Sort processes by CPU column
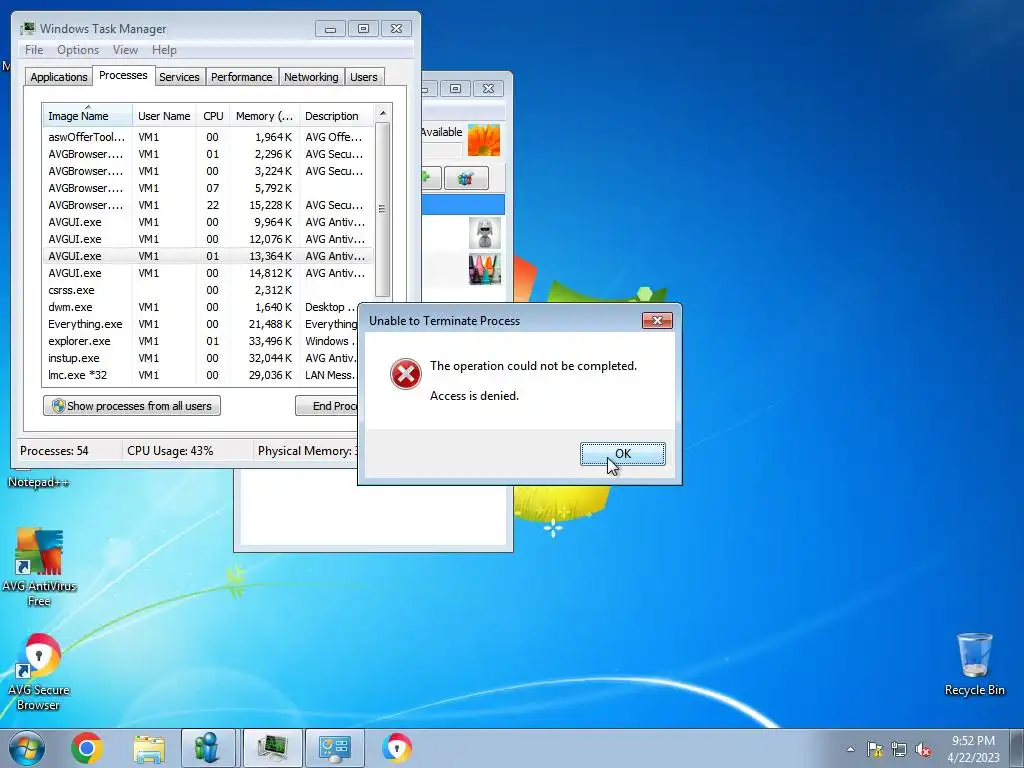The image size is (1024, 768). coord(213,116)
